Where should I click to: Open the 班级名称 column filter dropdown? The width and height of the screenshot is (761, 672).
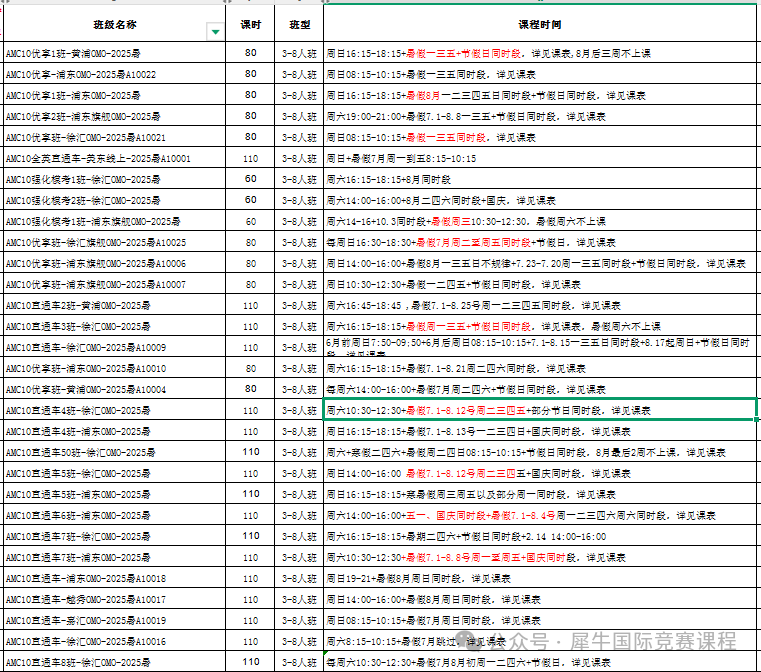coord(215,32)
